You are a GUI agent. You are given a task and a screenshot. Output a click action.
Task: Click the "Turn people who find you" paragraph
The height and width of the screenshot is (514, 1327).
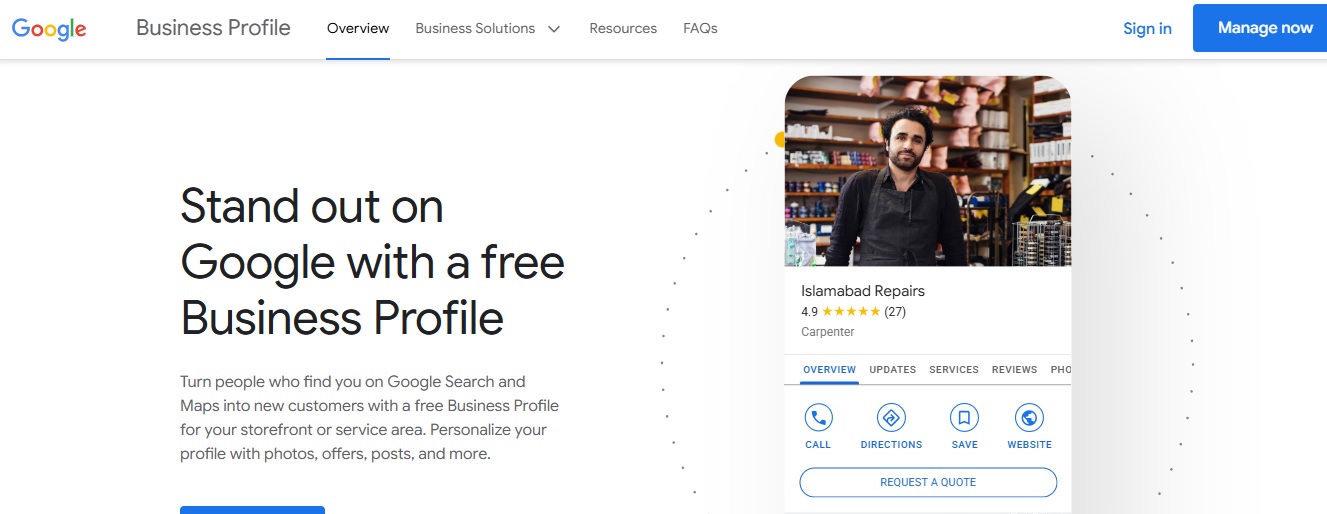point(369,418)
